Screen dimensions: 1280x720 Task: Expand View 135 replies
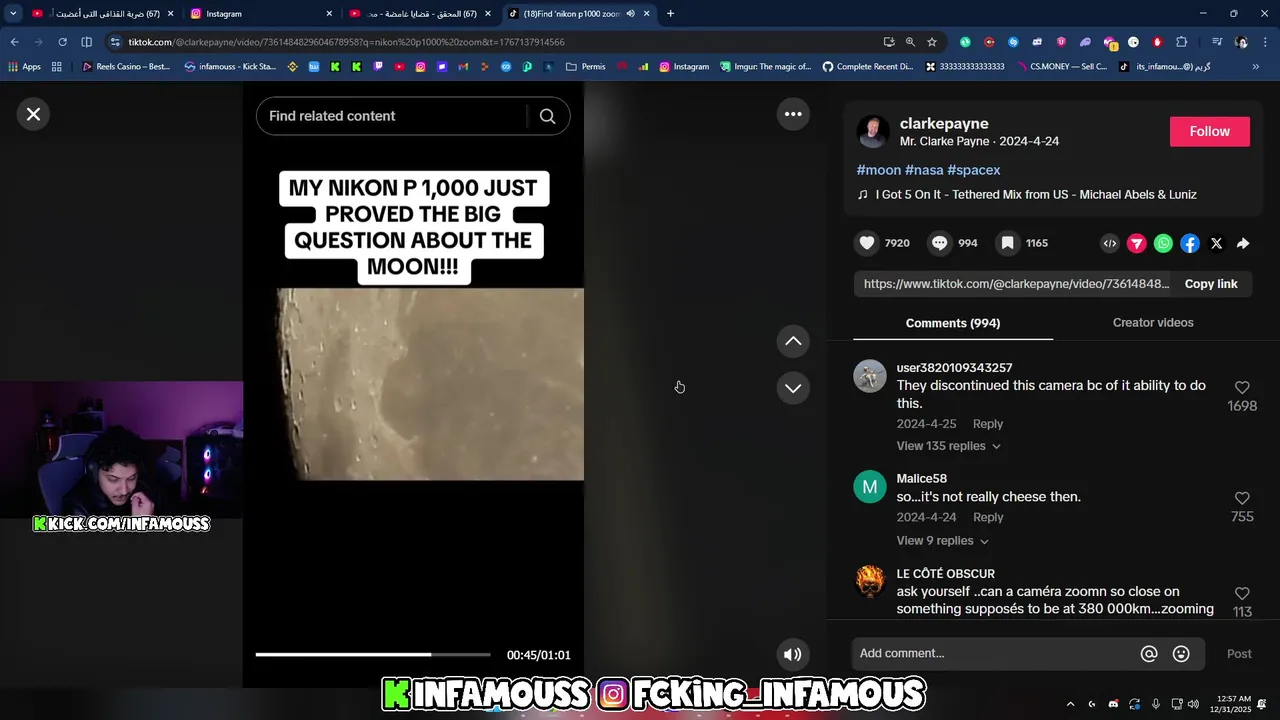click(x=948, y=446)
